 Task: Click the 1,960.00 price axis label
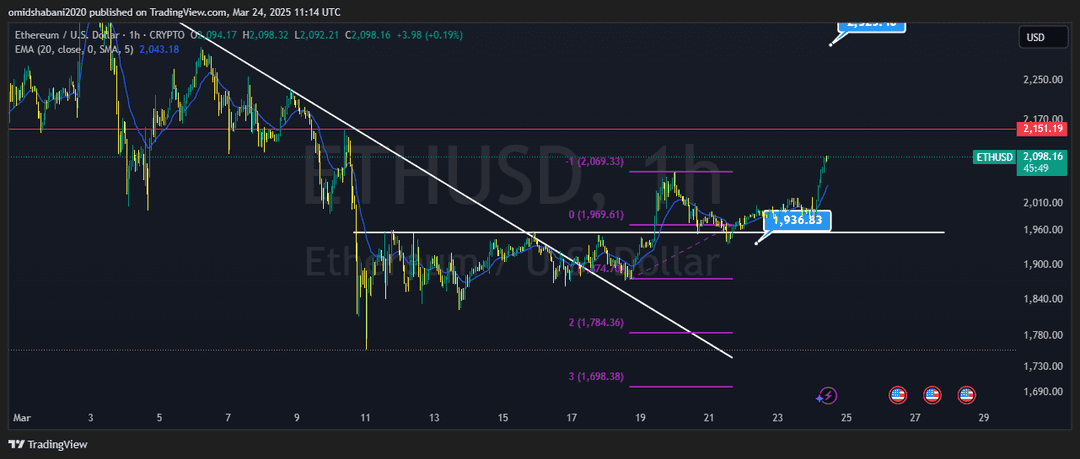[1043, 230]
